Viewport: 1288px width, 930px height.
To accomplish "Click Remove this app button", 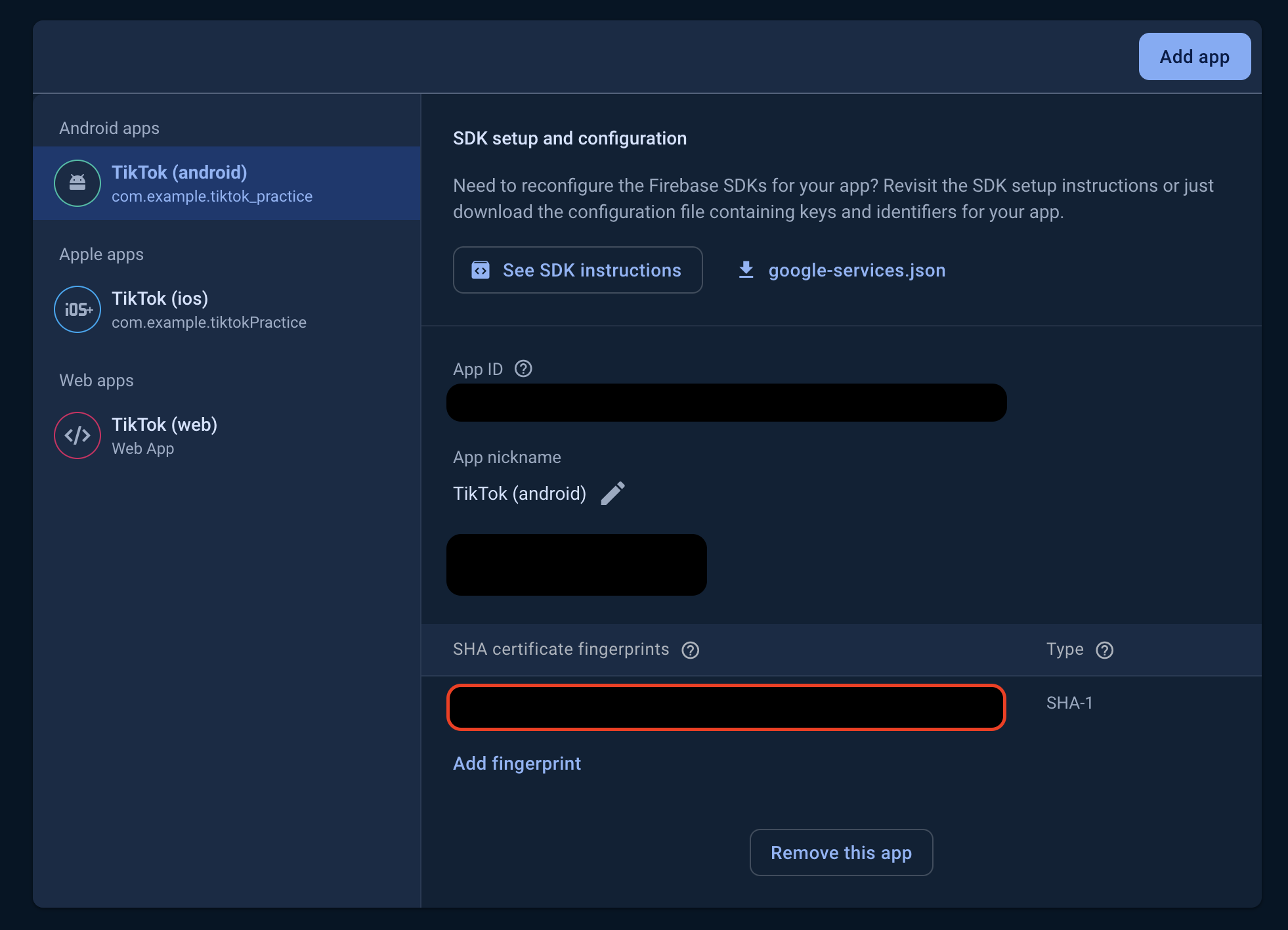I will pyautogui.click(x=841, y=852).
